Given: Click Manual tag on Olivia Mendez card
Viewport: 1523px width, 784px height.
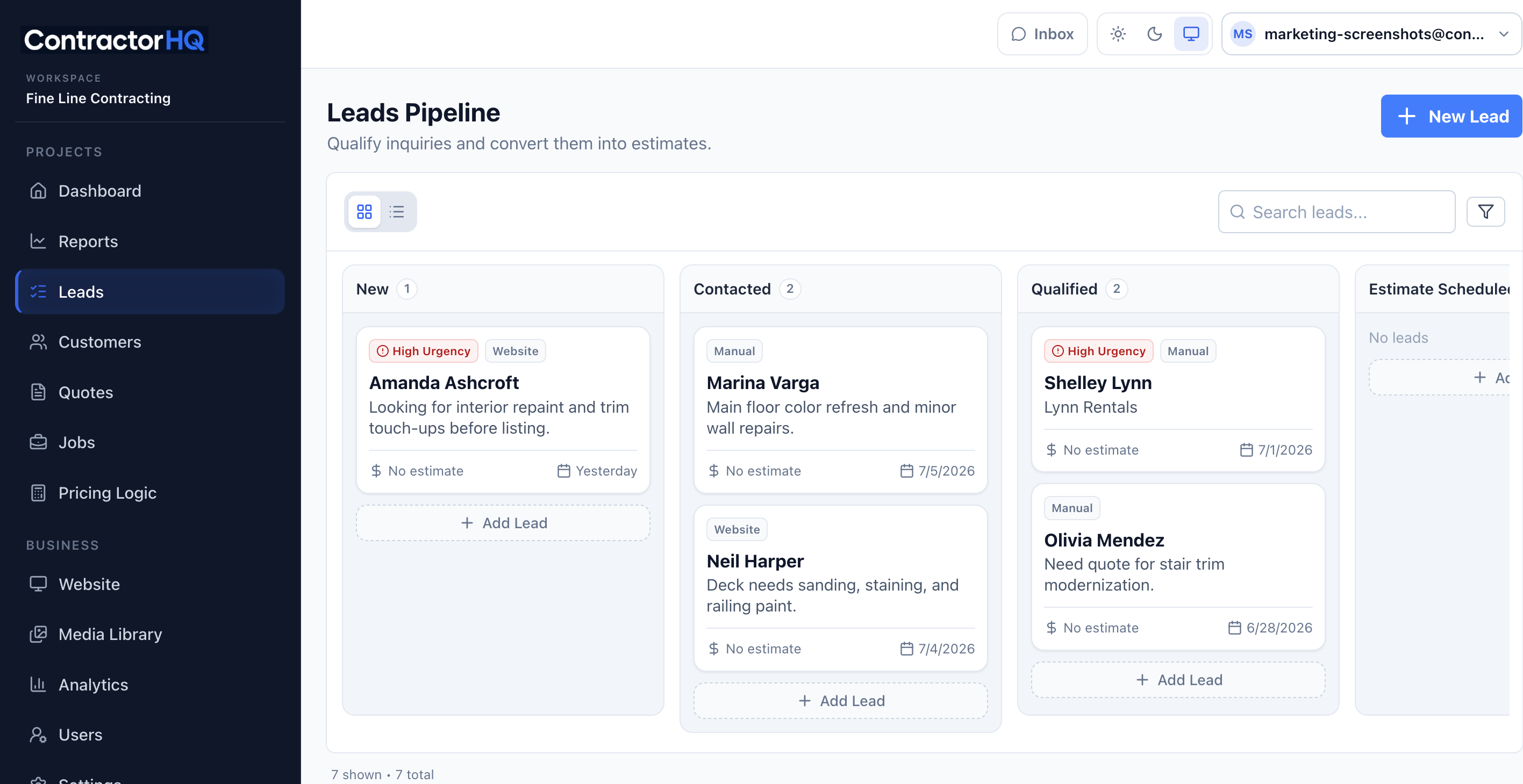Looking at the screenshot, I should (x=1072, y=508).
